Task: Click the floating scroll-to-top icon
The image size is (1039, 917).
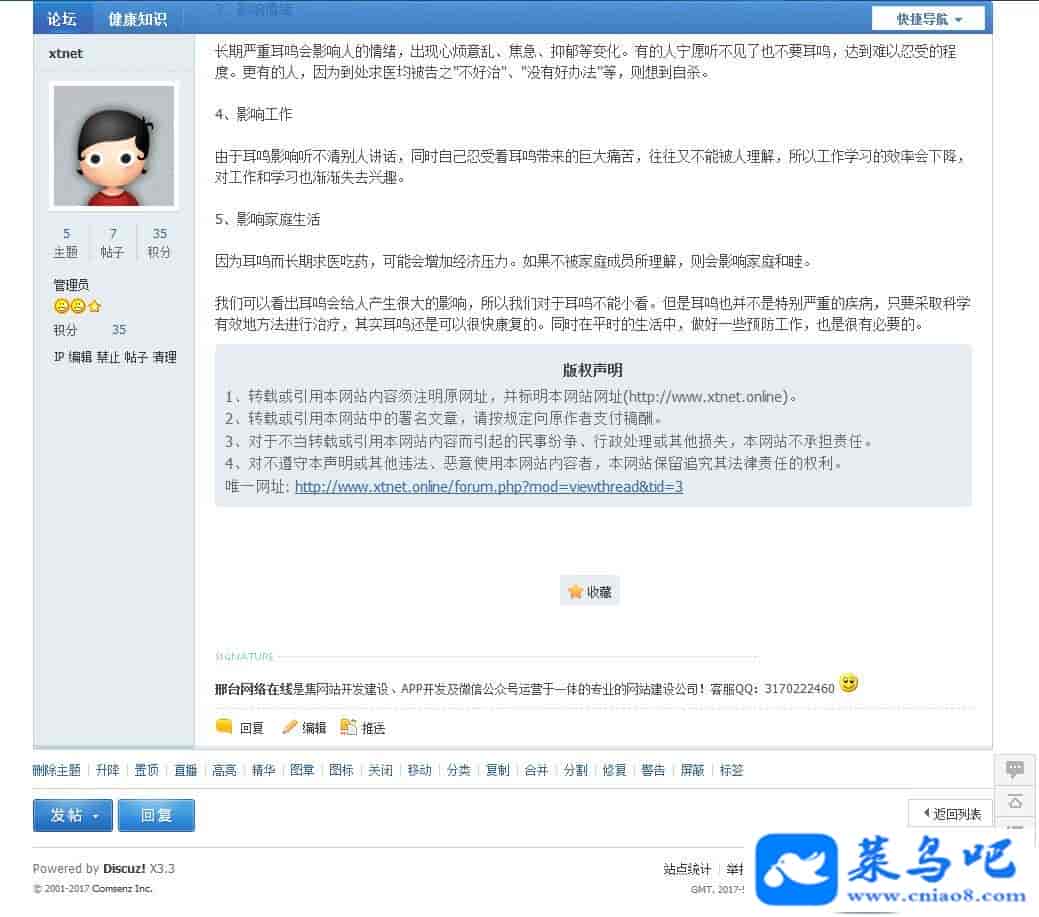Action: click(1015, 803)
